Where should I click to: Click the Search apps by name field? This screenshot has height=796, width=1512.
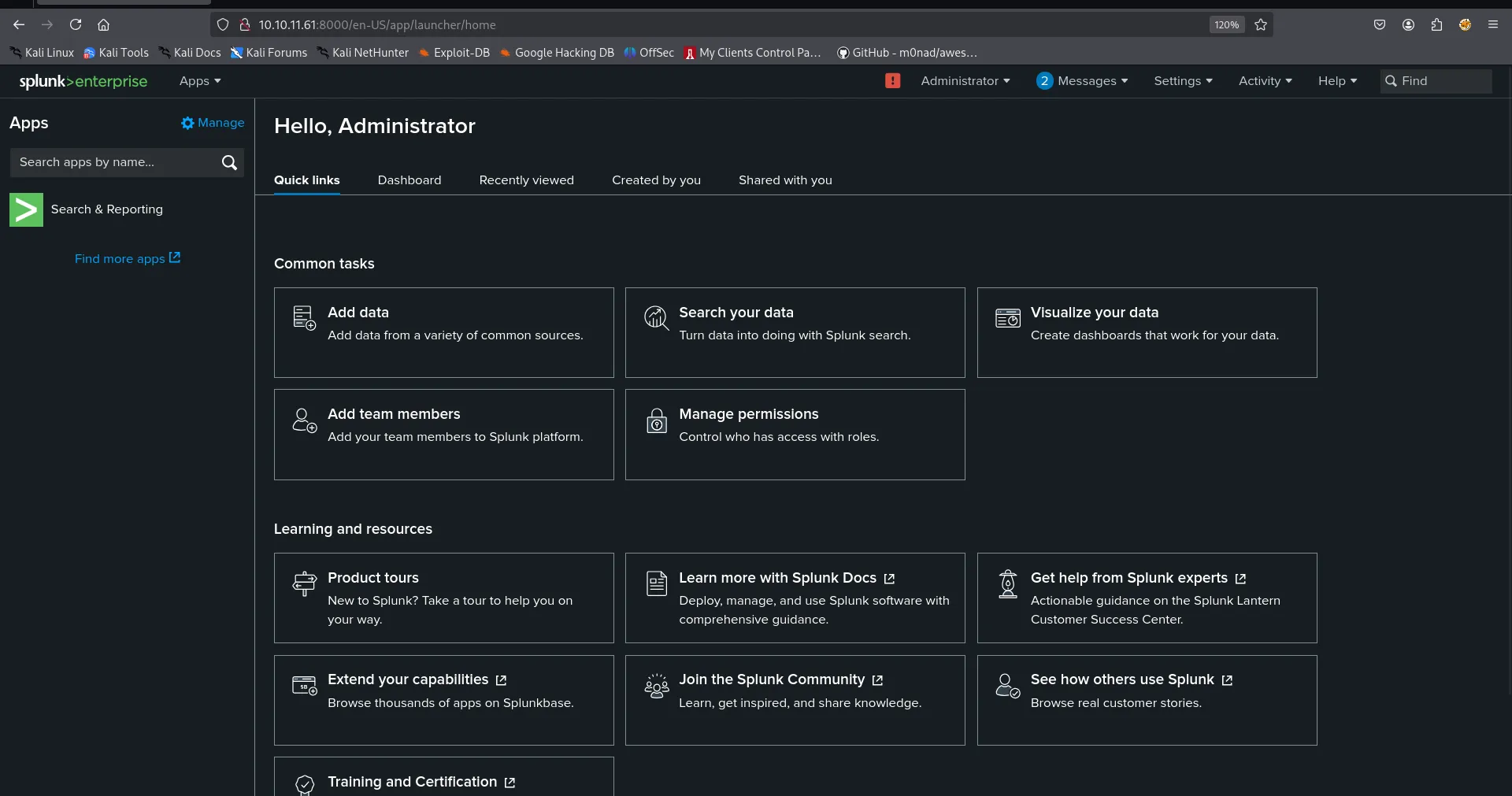(x=127, y=162)
